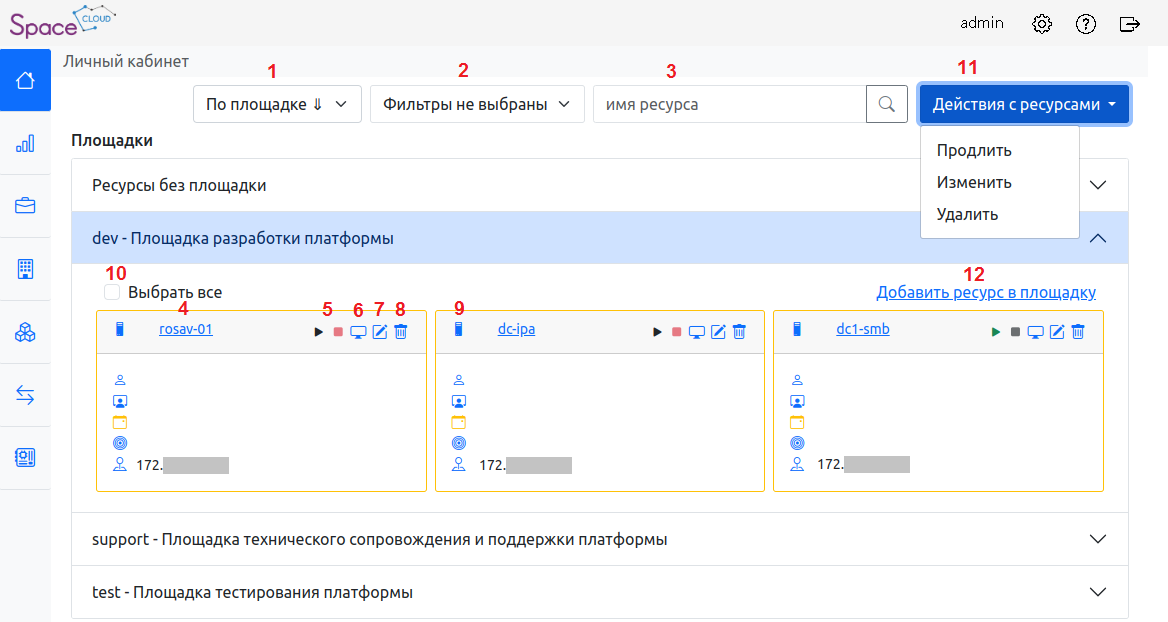Open the home dashboard sidebar icon
Screen dimensions: 1168x622
25,80
